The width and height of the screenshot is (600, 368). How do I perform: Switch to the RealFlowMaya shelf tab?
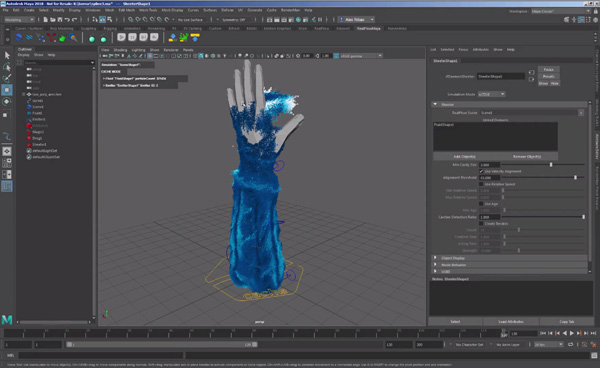pos(369,28)
